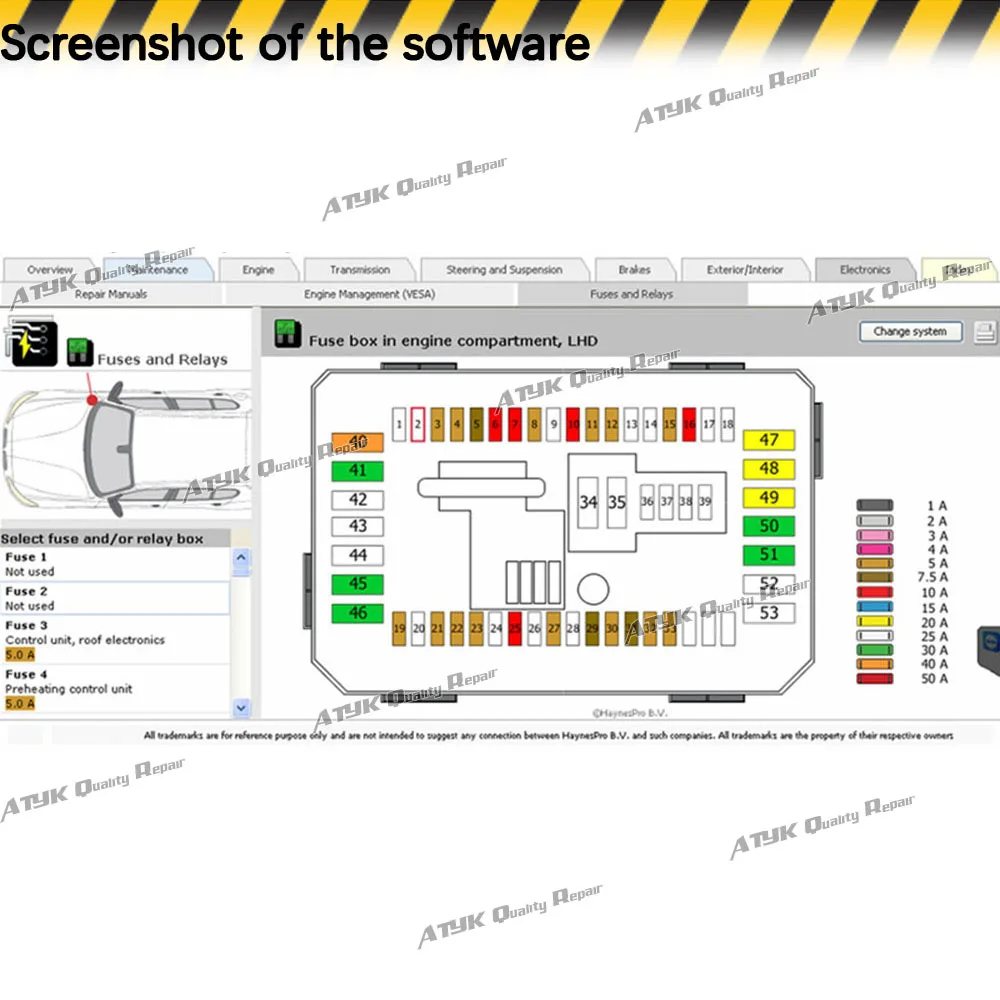Viewport: 1000px width, 1000px height.
Task: Open the Brakes tab
Action: [x=635, y=270]
